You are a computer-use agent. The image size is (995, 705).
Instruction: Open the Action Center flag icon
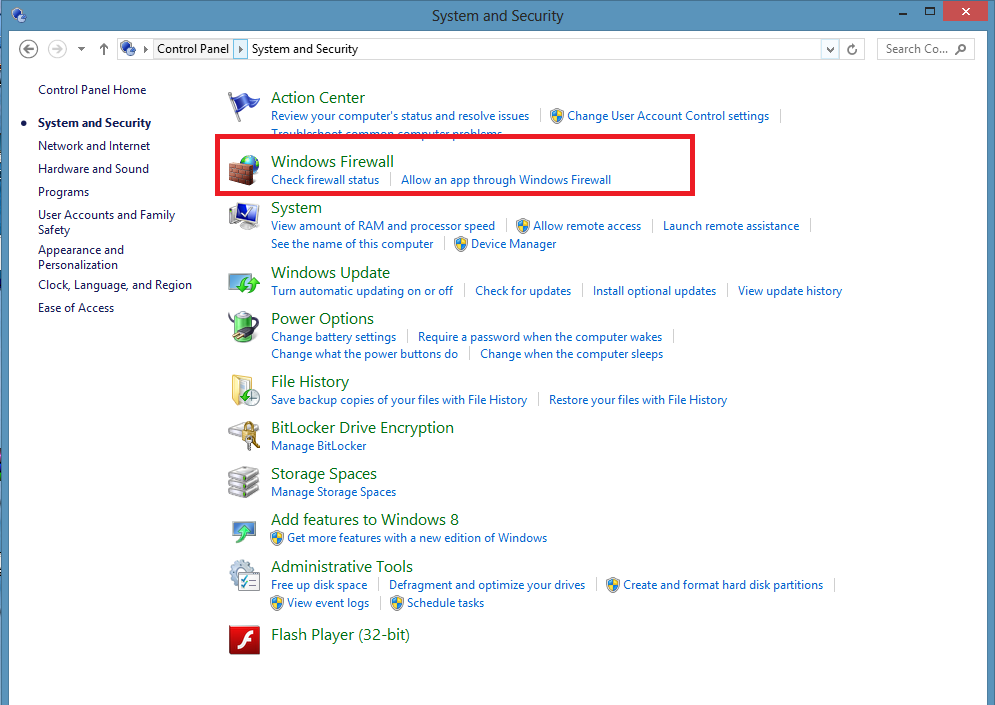point(244,105)
